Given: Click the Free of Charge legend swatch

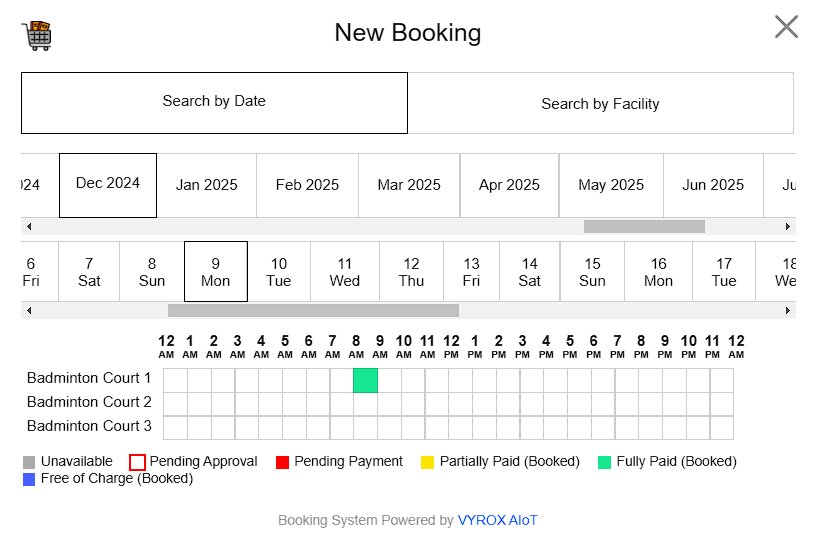Looking at the screenshot, I should tap(29, 479).
